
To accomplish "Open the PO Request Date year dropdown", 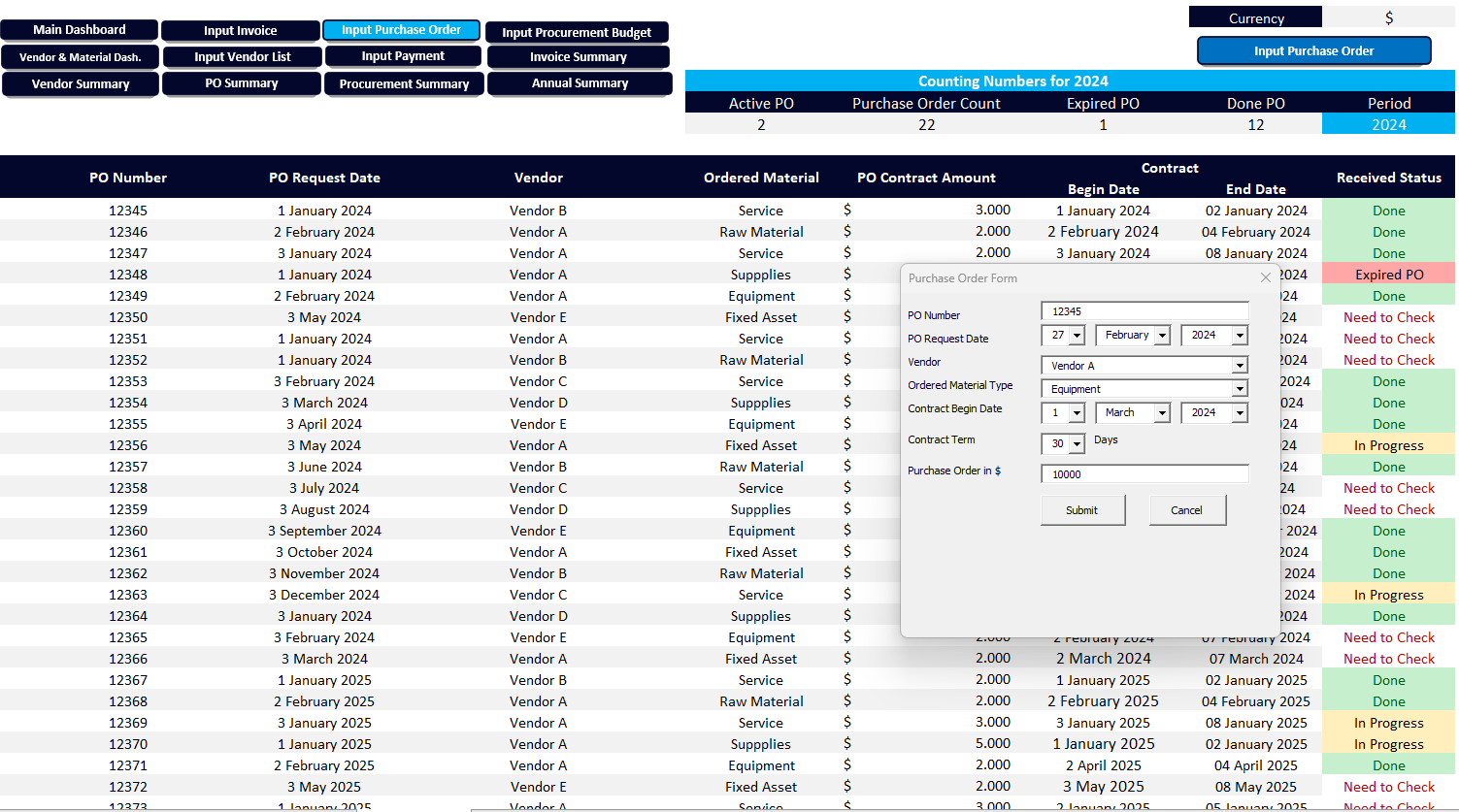I will [x=1240, y=336].
